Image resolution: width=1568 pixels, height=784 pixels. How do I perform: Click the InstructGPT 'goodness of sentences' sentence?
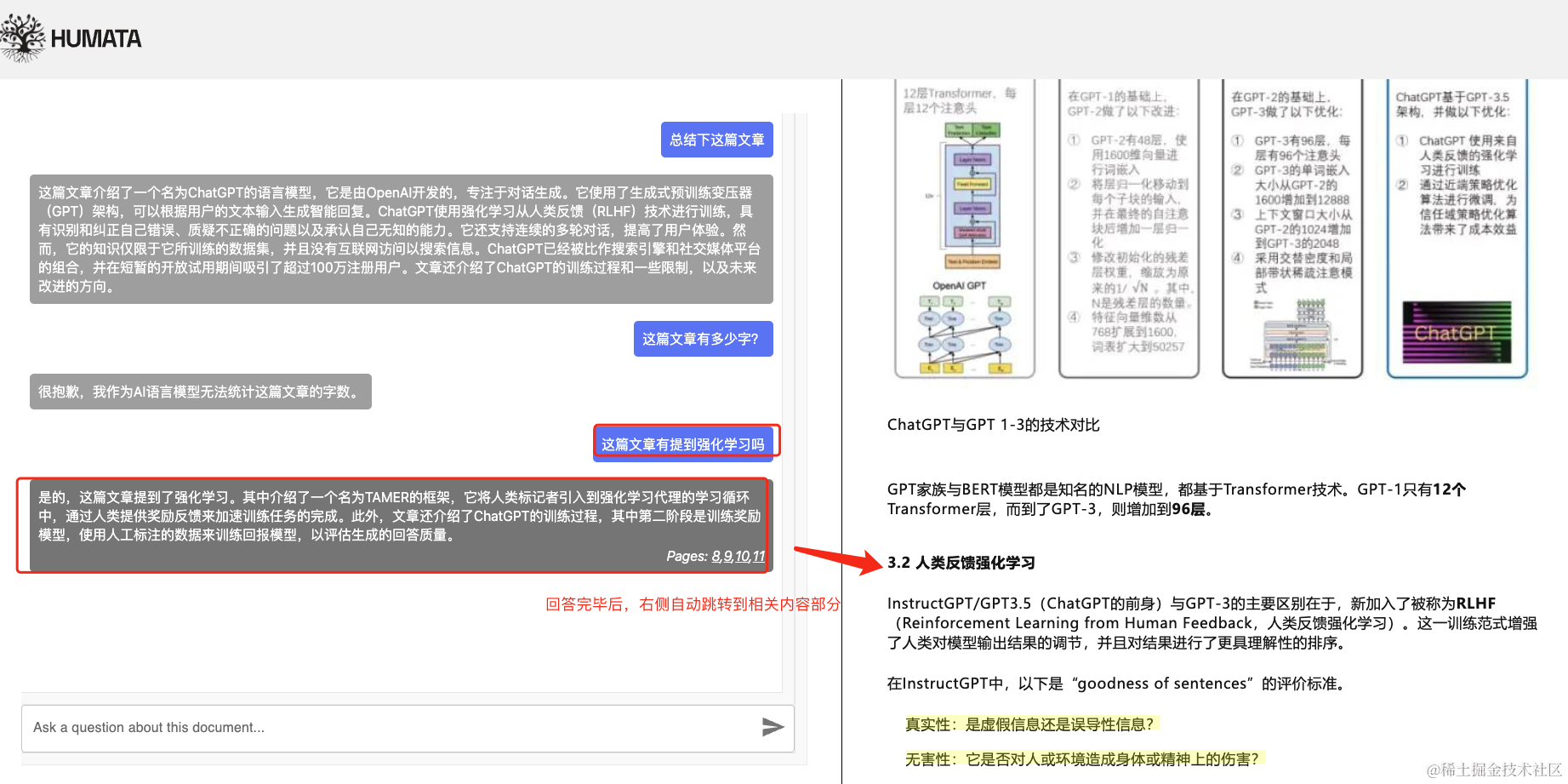pyautogui.click(x=1115, y=684)
